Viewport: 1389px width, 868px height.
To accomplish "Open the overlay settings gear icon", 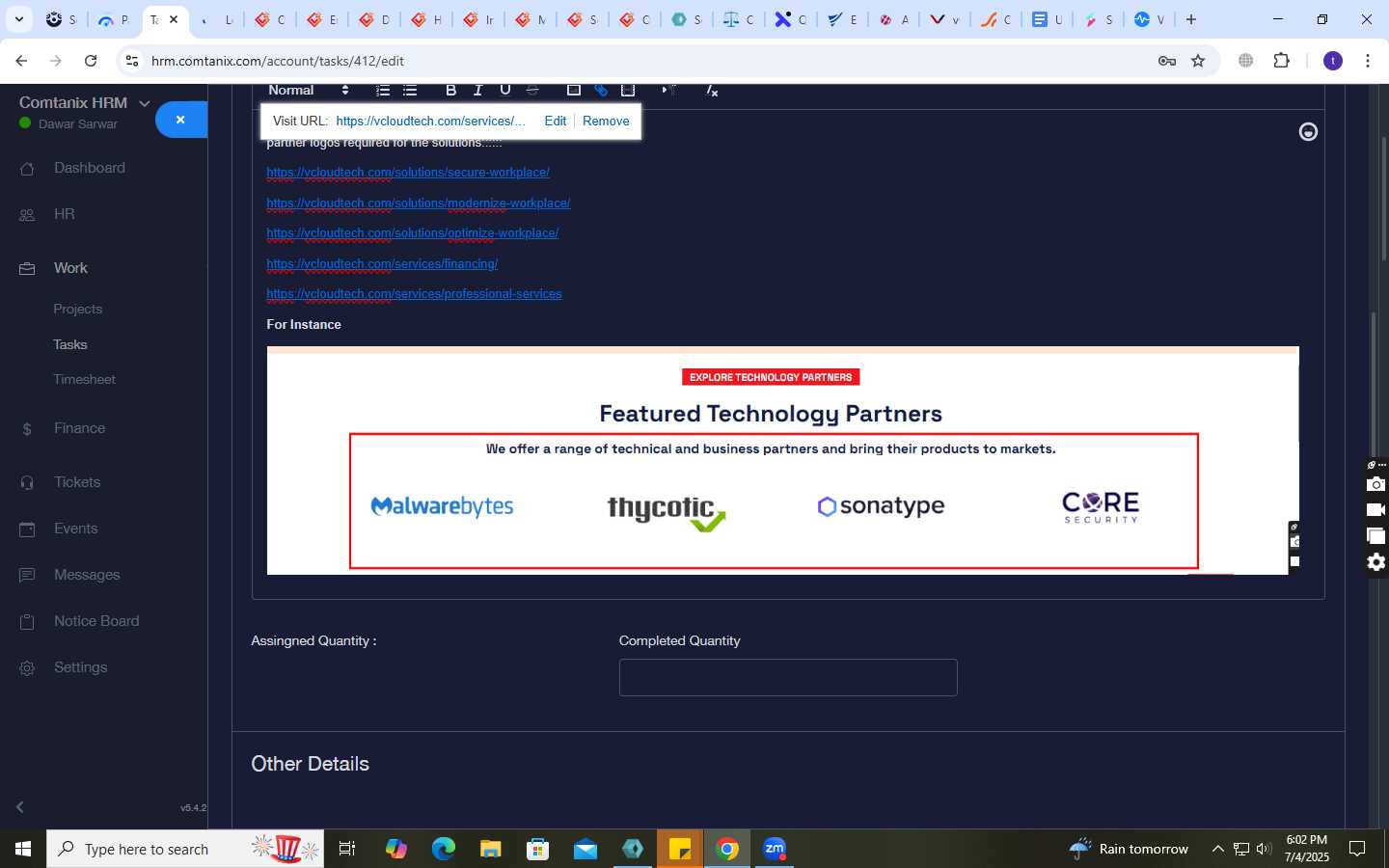I will (1376, 562).
